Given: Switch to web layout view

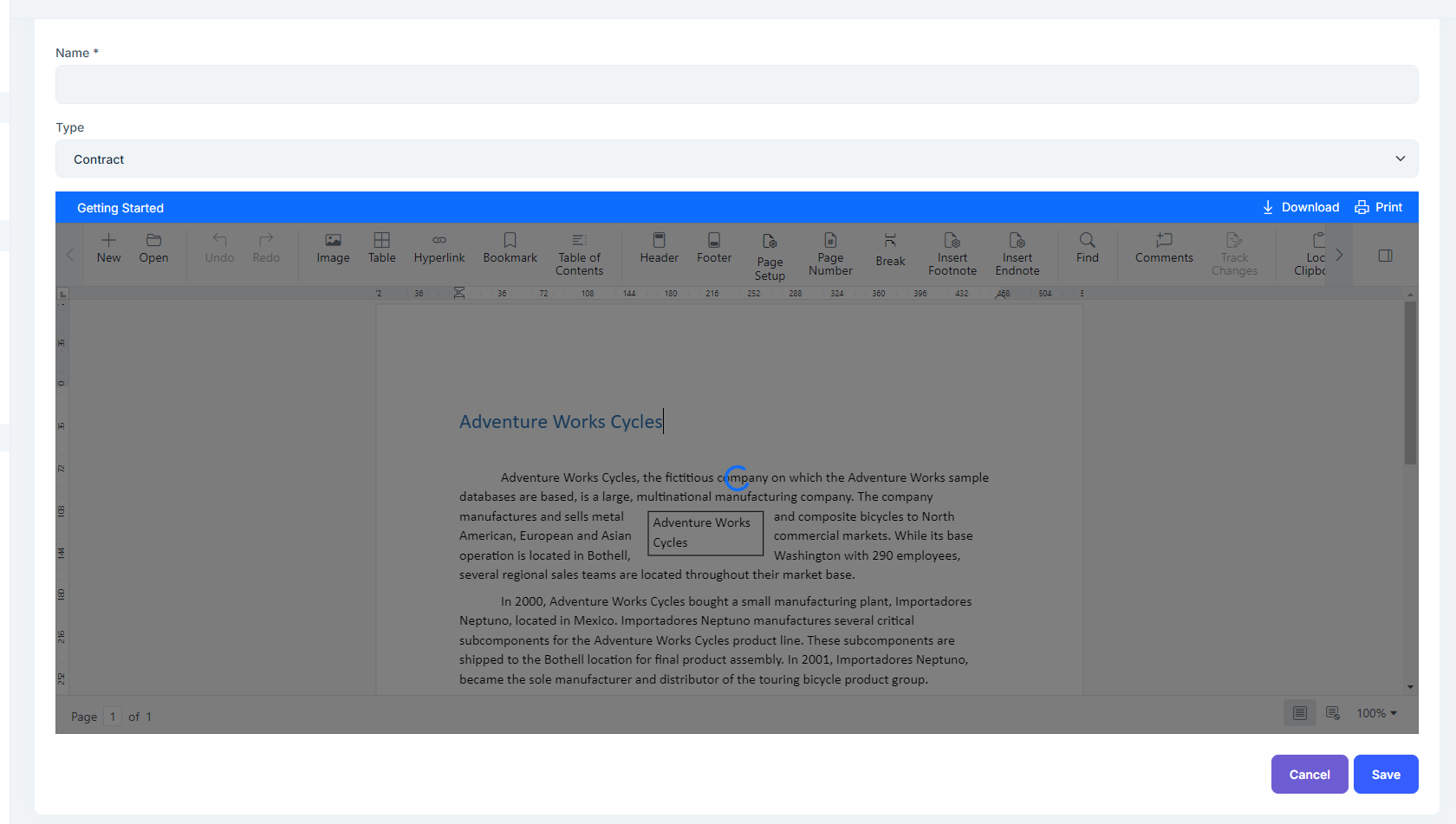Looking at the screenshot, I should (x=1333, y=713).
